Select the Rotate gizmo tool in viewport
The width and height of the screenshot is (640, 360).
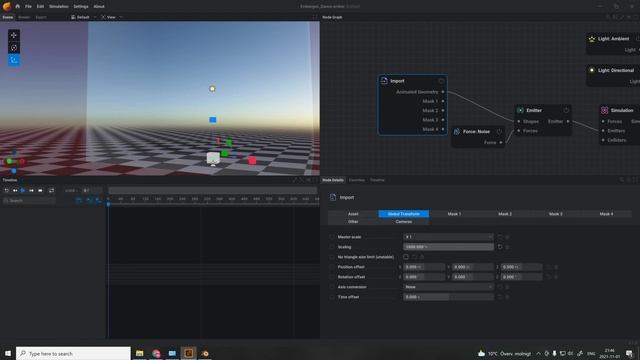pyautogui.click(x=14, y=48)
